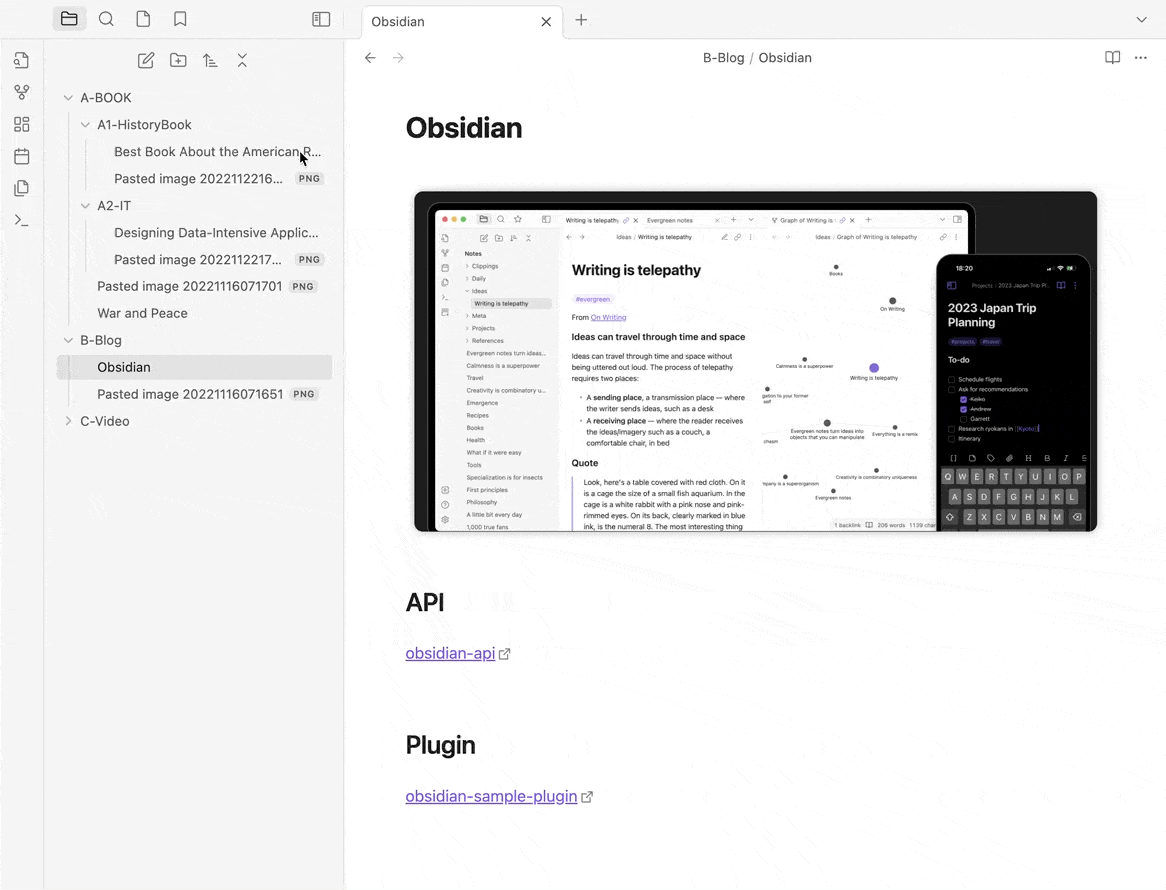1166x890 pixels.
Task: Open the files icon next to search
Action: 144,19
